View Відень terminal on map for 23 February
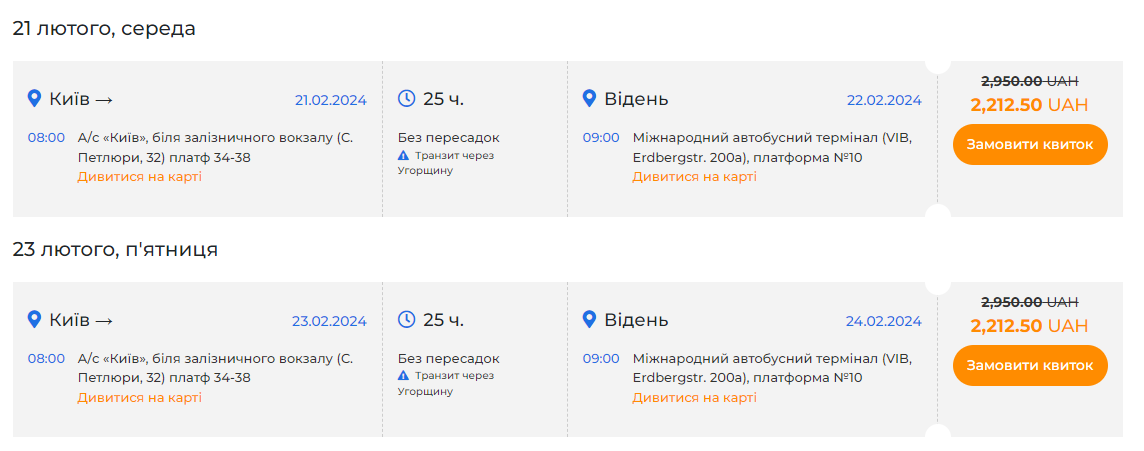This screenshot has height=451, width=1144. pos(694,398)
